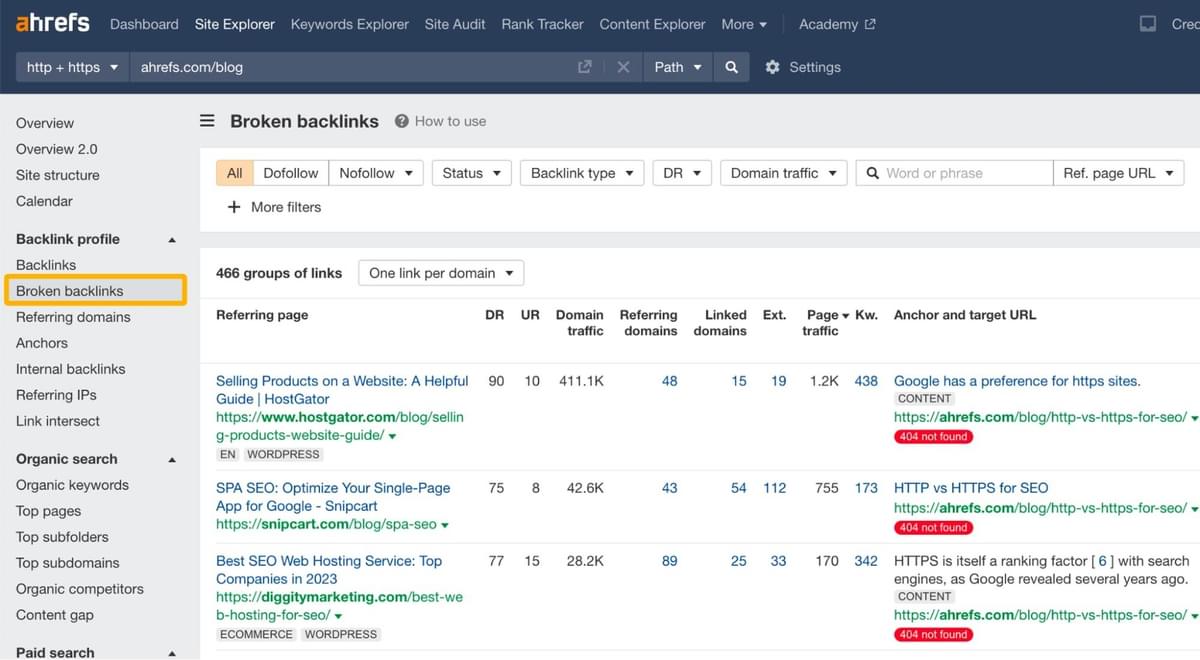Open Referring IPs in the sidebar
This screenshot has height=660, width=1200.
(56, 395)
